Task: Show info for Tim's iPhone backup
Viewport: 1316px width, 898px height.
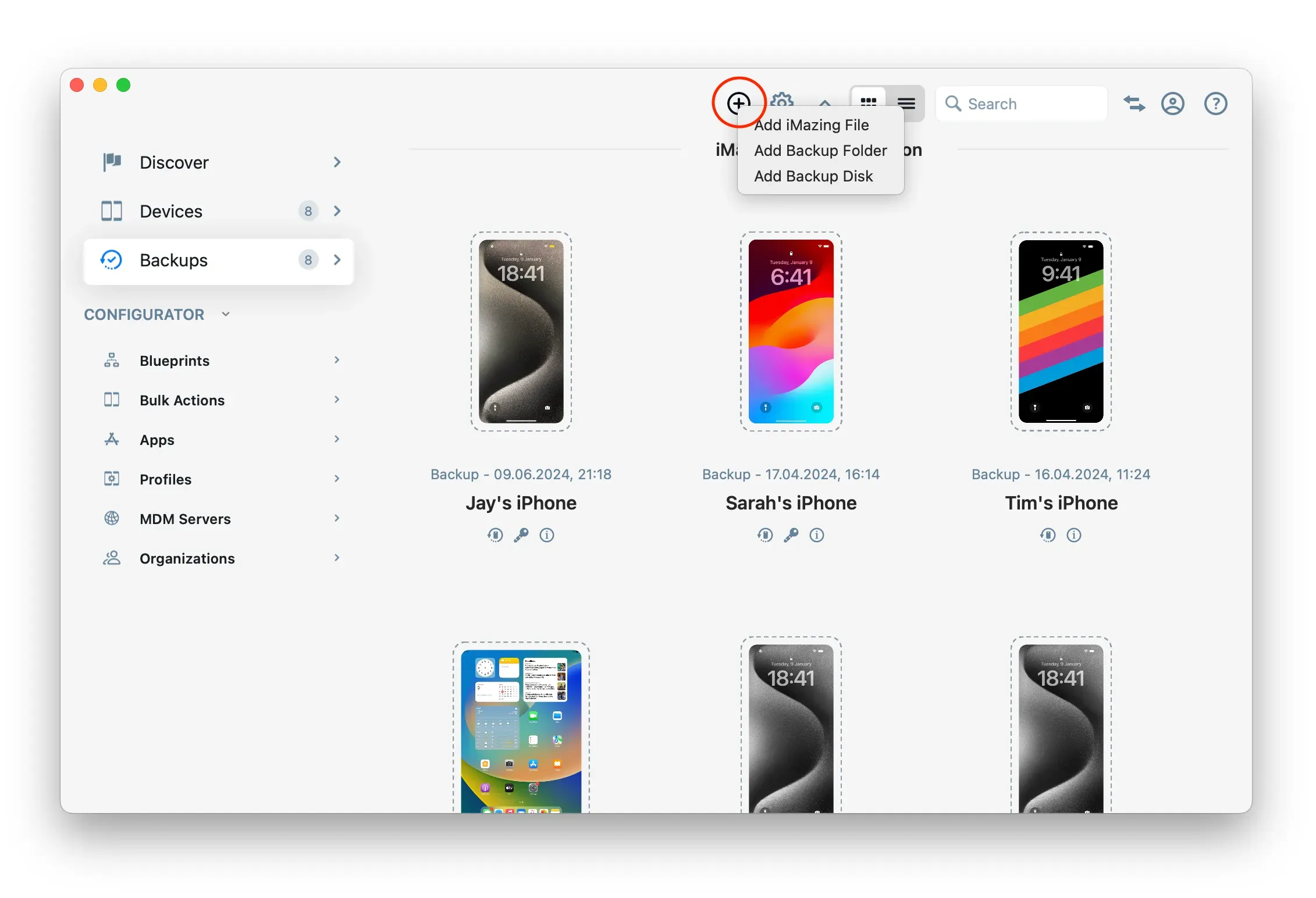Action: coord(1074,535)
